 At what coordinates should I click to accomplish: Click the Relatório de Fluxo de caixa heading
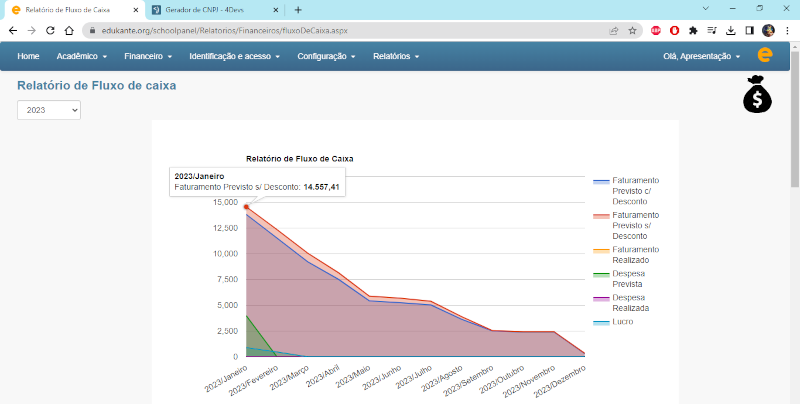97,86
